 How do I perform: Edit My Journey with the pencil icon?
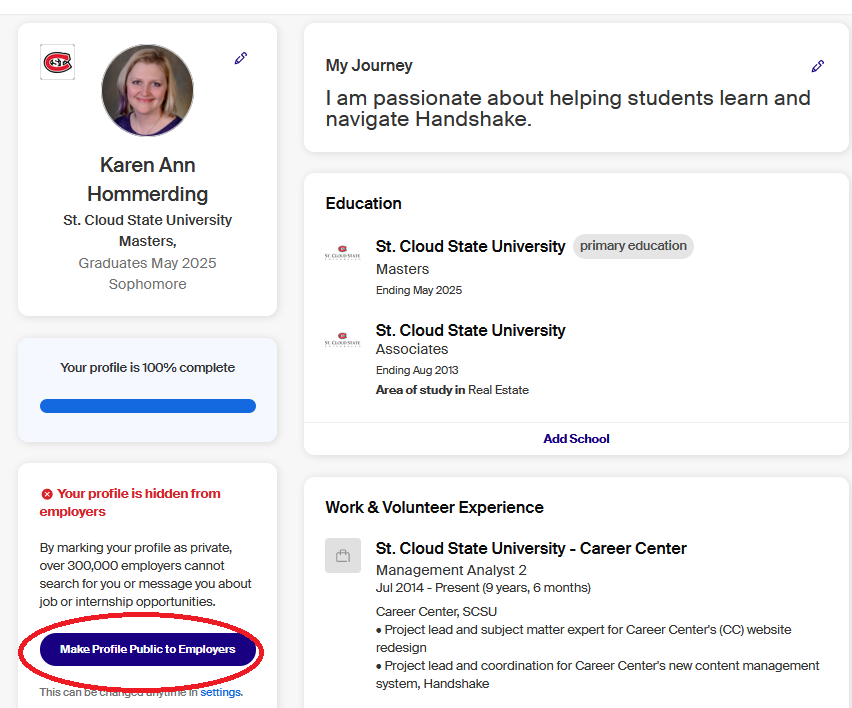coord(817,66)
